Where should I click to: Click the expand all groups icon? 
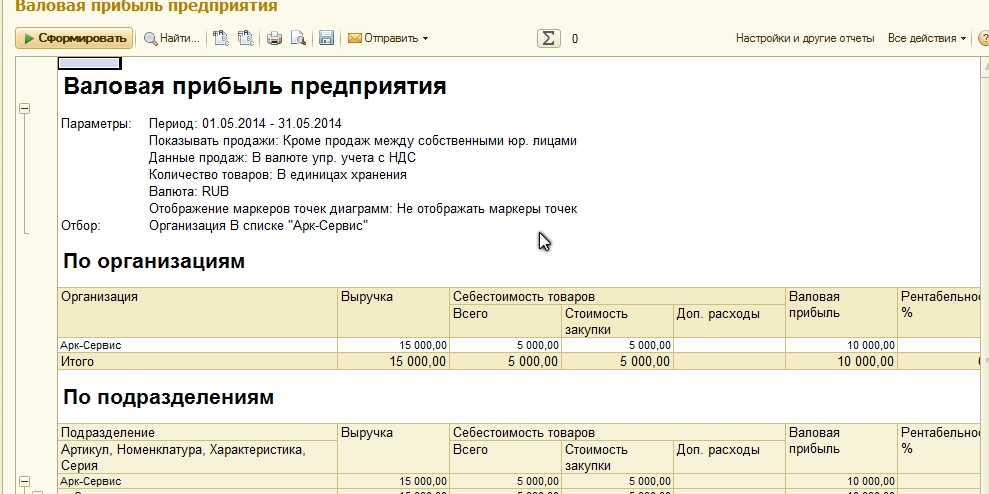click(x=221, y=39)
